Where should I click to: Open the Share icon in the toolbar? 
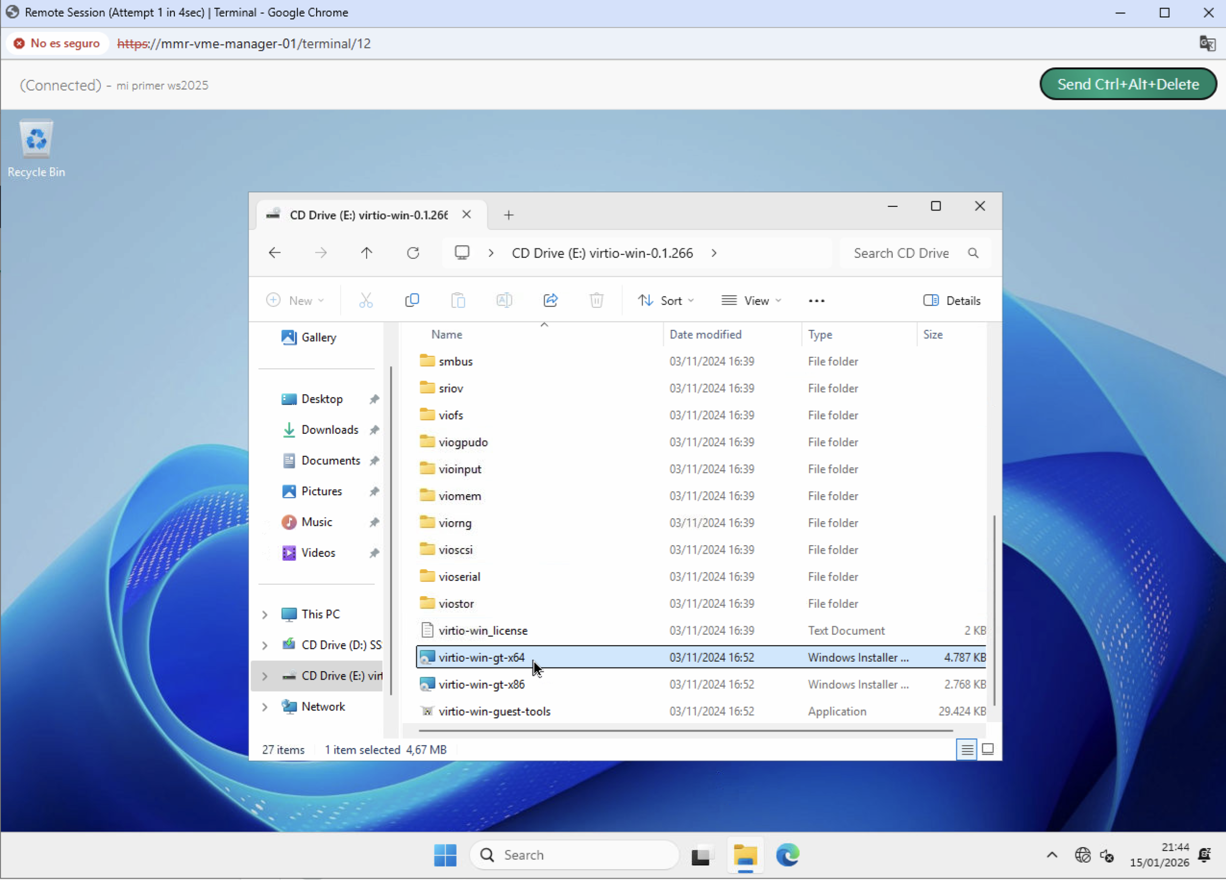pos(550,300)
